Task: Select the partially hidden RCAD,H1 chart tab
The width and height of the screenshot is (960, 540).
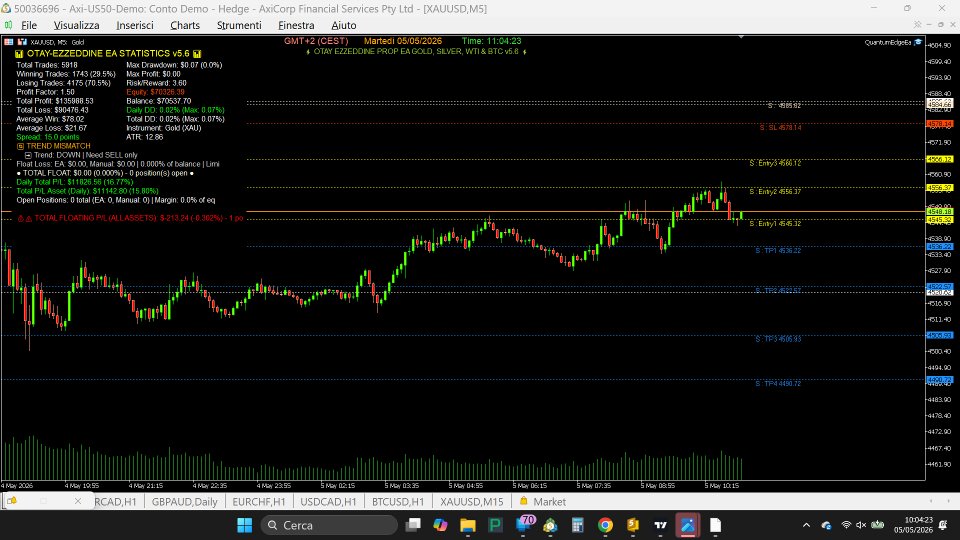Action: pyautogui.click(x=116, y=501)
